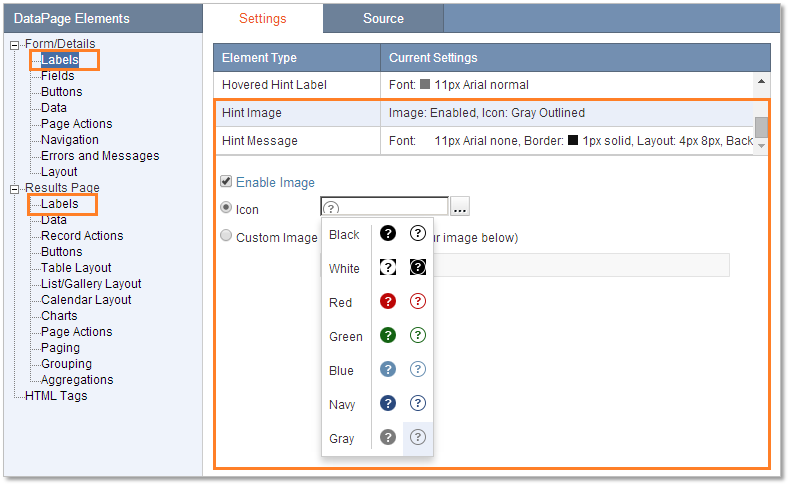
Task: Click the Hovered Hint Label font color swatch
Action: point(425,85)
